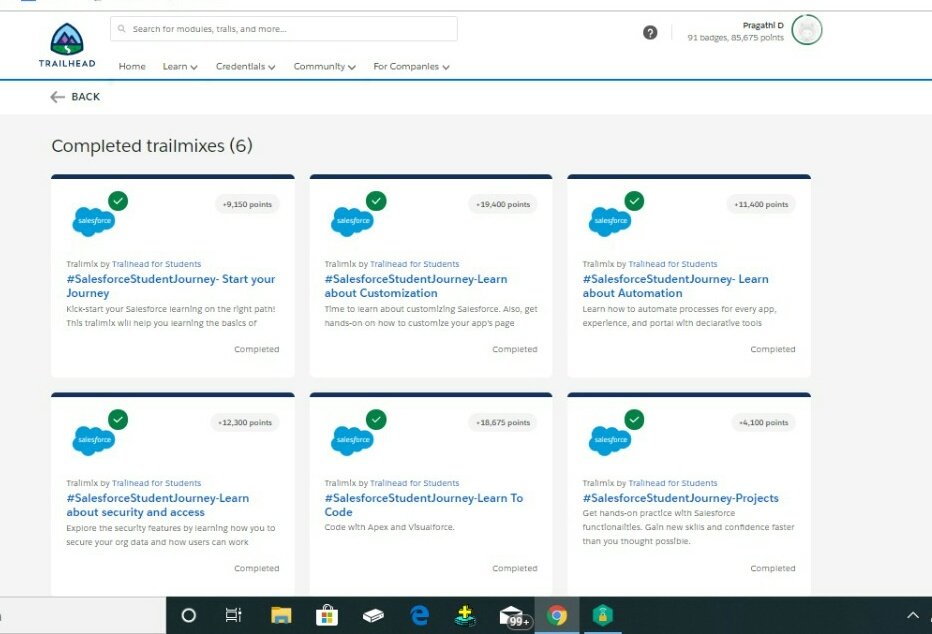This screenshot has height=634, width=932.
Task: Click Salesforce logo on Learn about Automation card
Action: pos(610,220)
